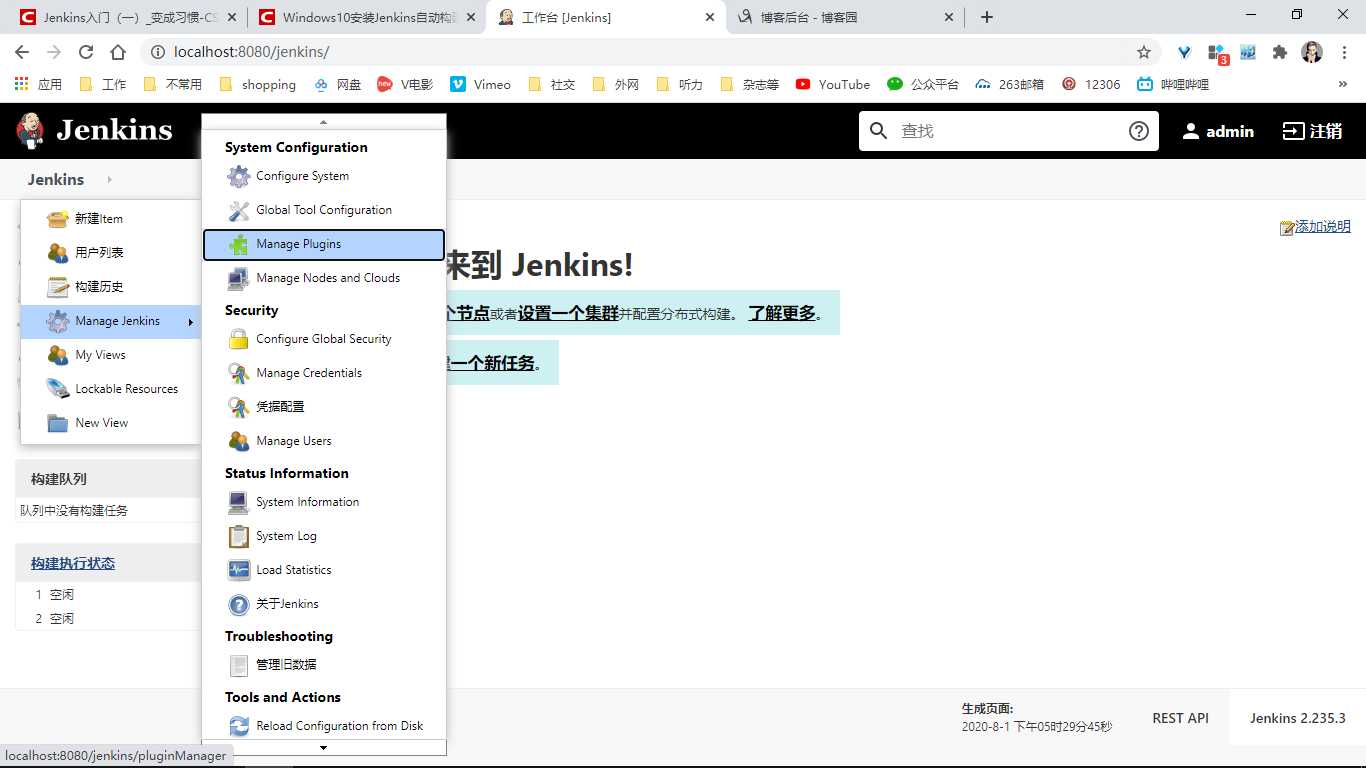Go to the browser home page
1366x768 pixels.
pyautogui.click(x=118, y=52)
